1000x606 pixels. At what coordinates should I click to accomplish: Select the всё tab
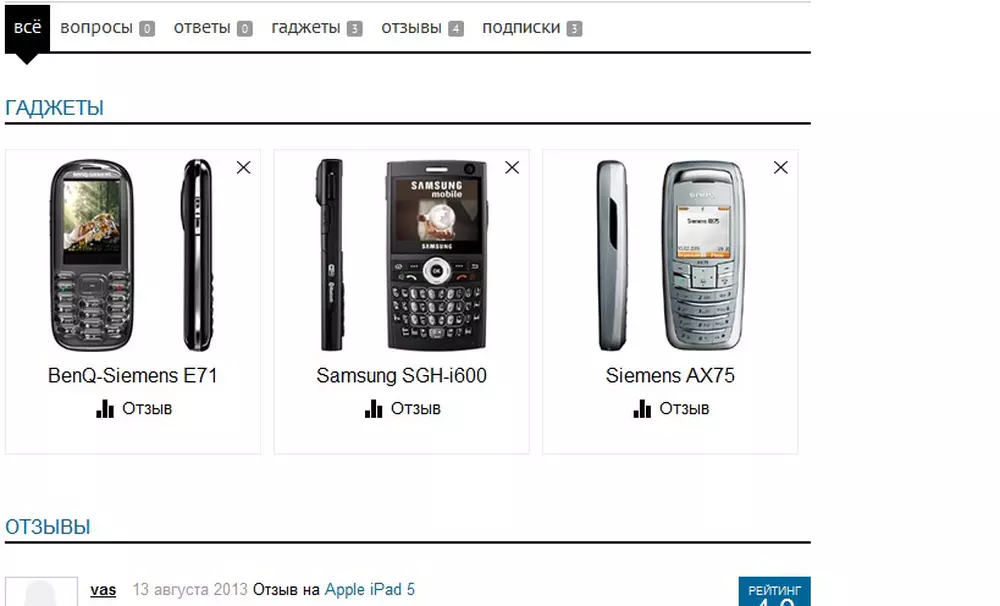point(27,28)
